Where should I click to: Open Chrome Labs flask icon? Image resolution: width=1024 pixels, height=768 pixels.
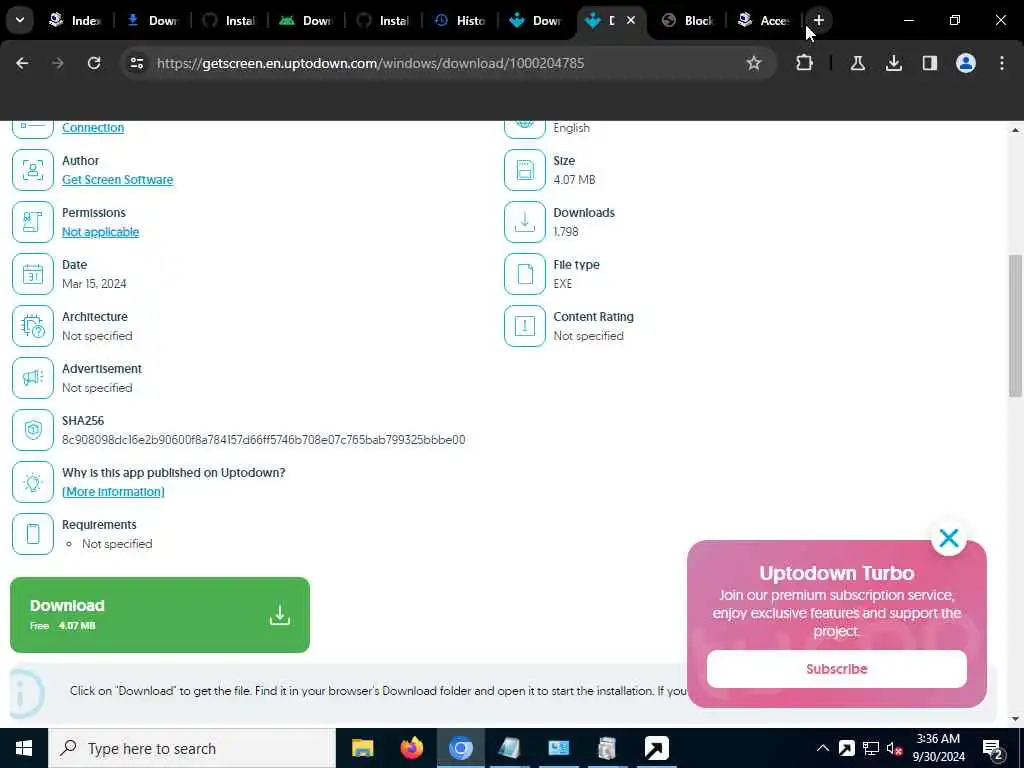tap(858, 63)
